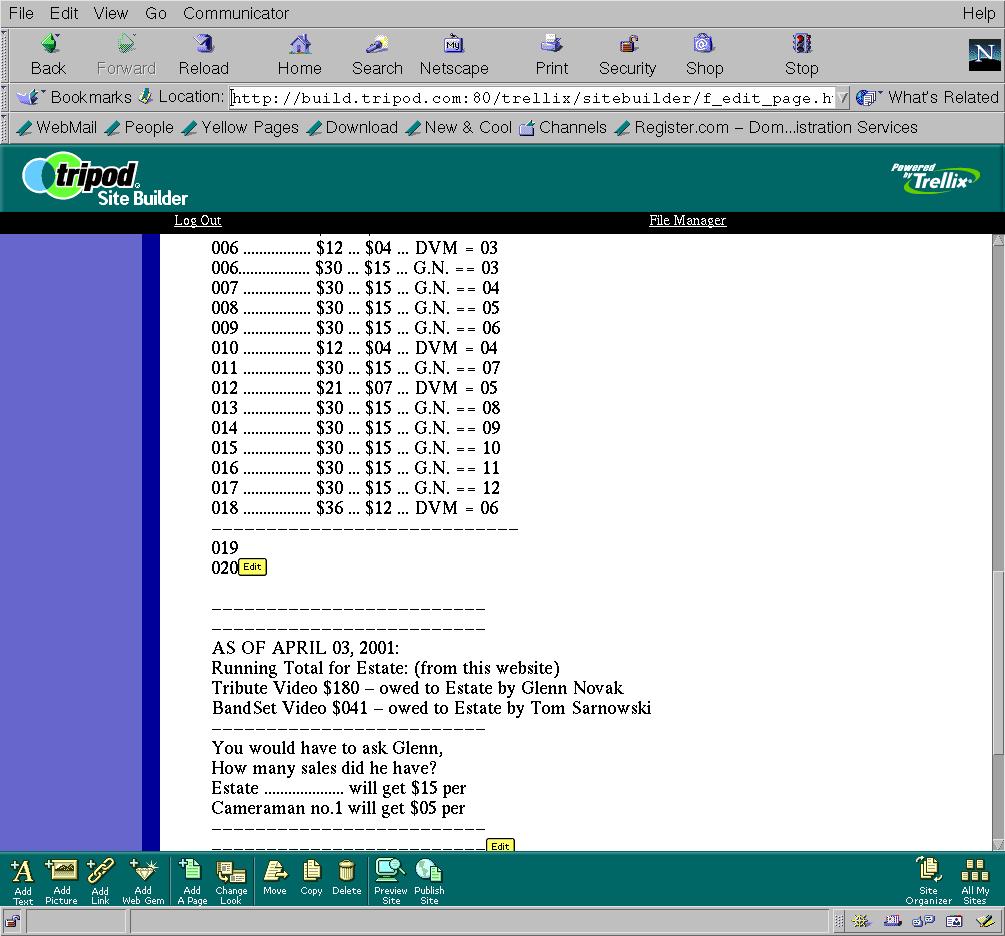1005x936 pixels.
Task: Click the page scrollbar up arrow
Action: (x=999, y=240)
